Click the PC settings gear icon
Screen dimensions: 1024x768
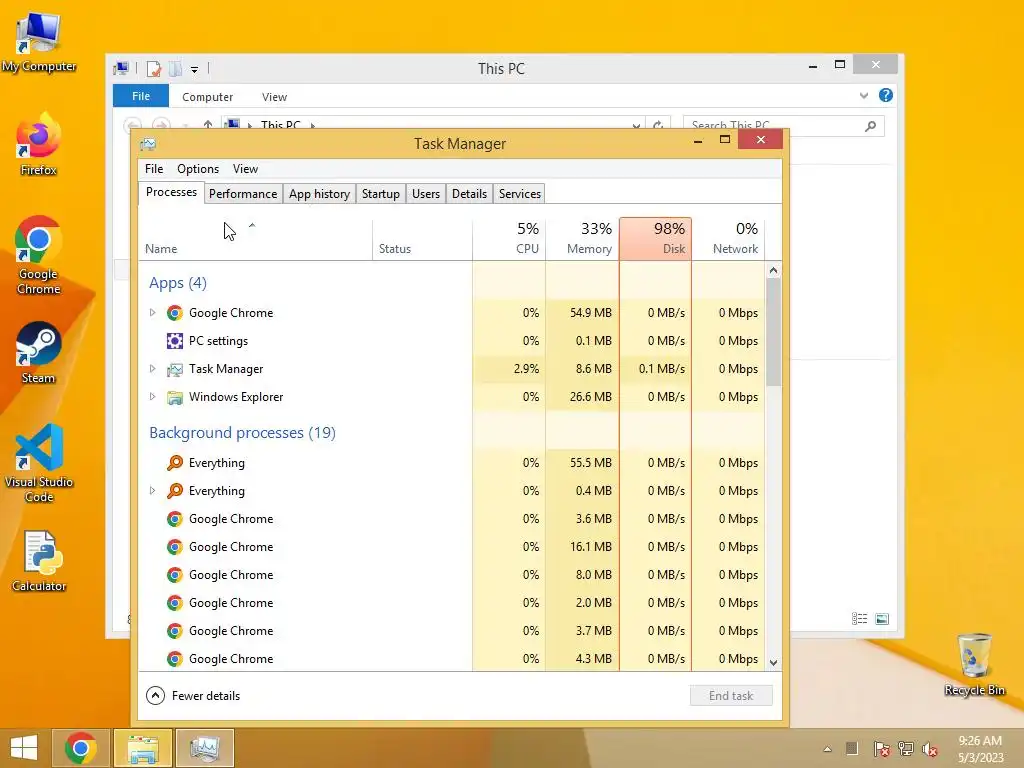(x=174, y=341)
